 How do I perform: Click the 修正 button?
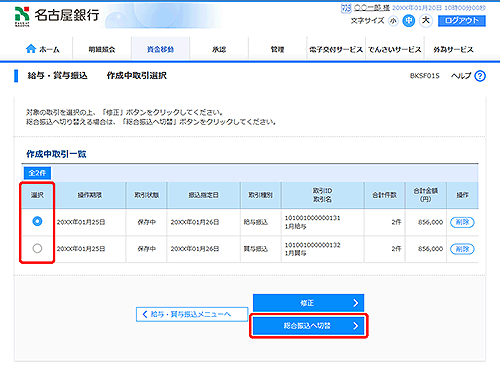click(x=308, y=303)
